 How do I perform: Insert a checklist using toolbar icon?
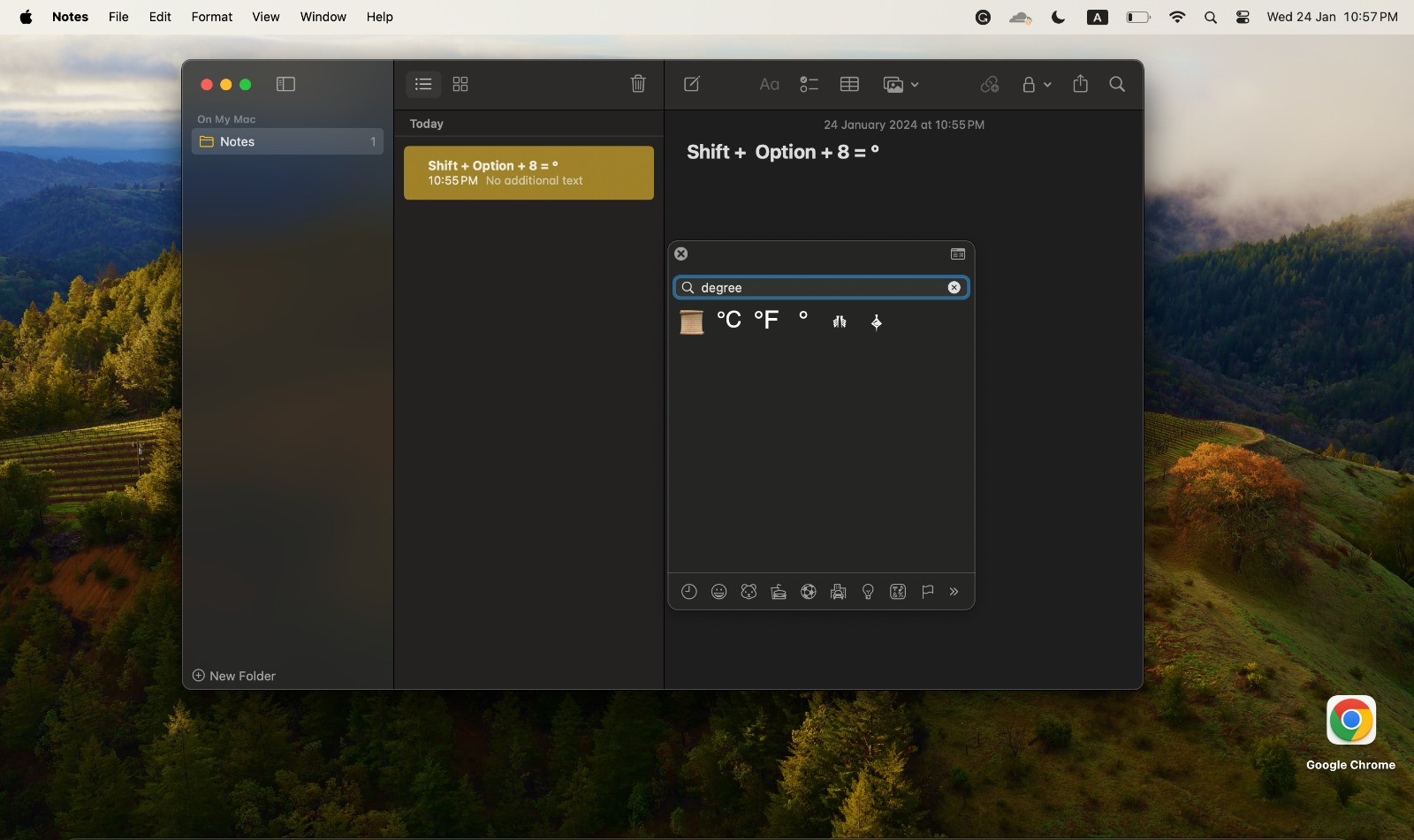[809, 84]
